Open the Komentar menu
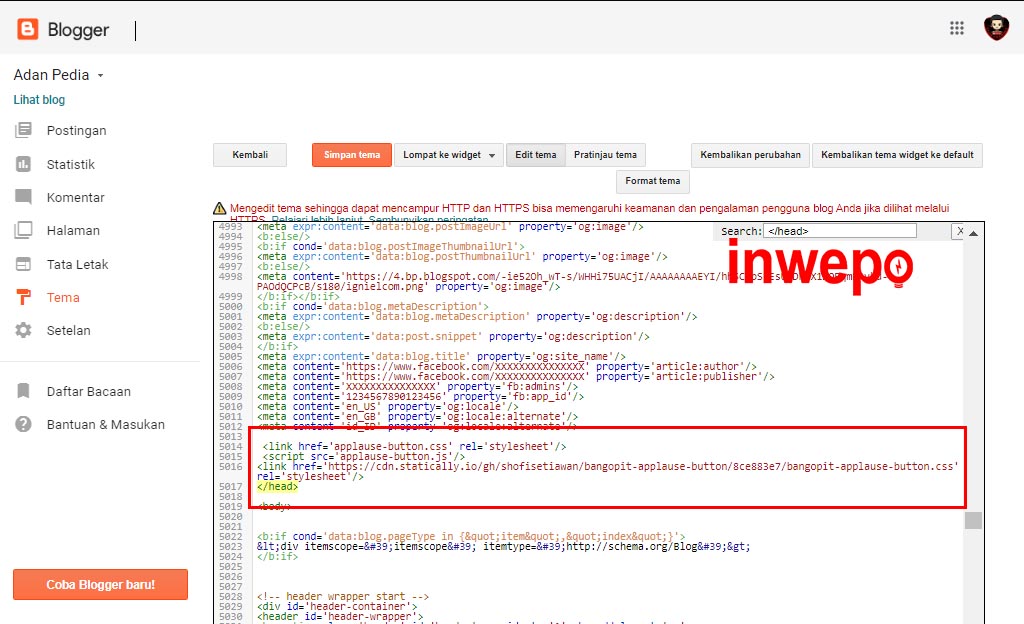The width and height of the screenshot is (1024, 624). coord(76,197)
